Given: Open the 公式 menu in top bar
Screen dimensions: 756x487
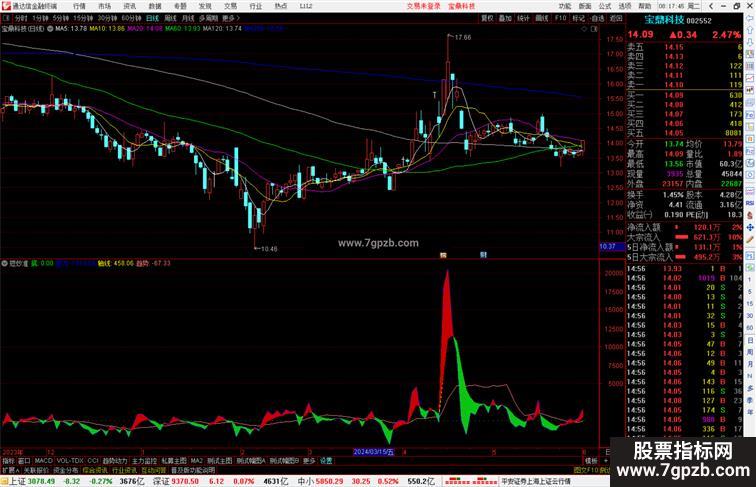Looking at the screenshot, I should point(605,6).
